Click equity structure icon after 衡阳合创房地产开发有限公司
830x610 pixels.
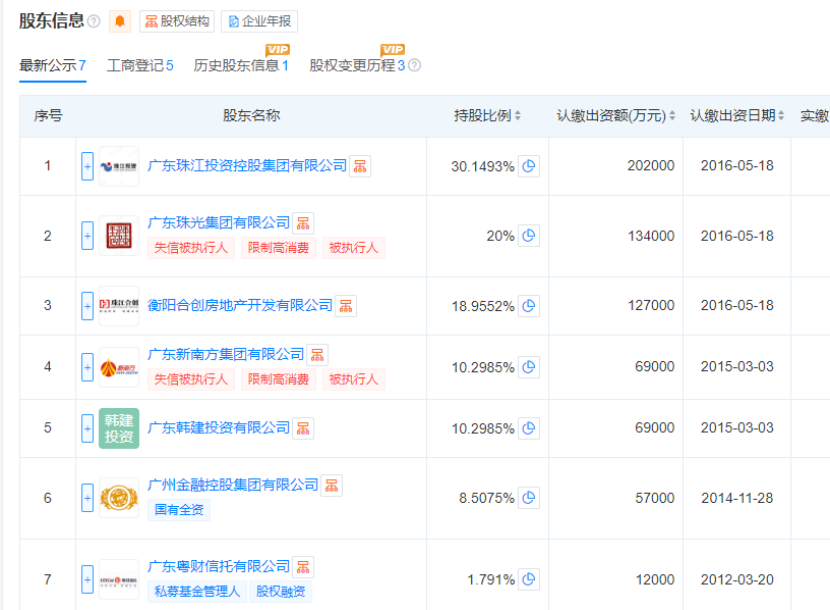point(346,305)
